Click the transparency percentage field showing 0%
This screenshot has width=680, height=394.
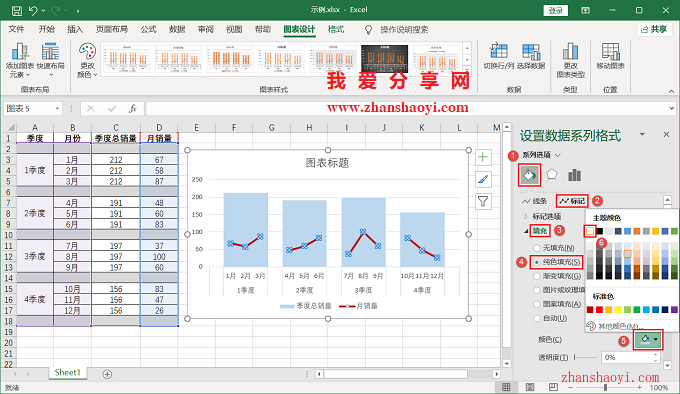click(x=628, y=357)
